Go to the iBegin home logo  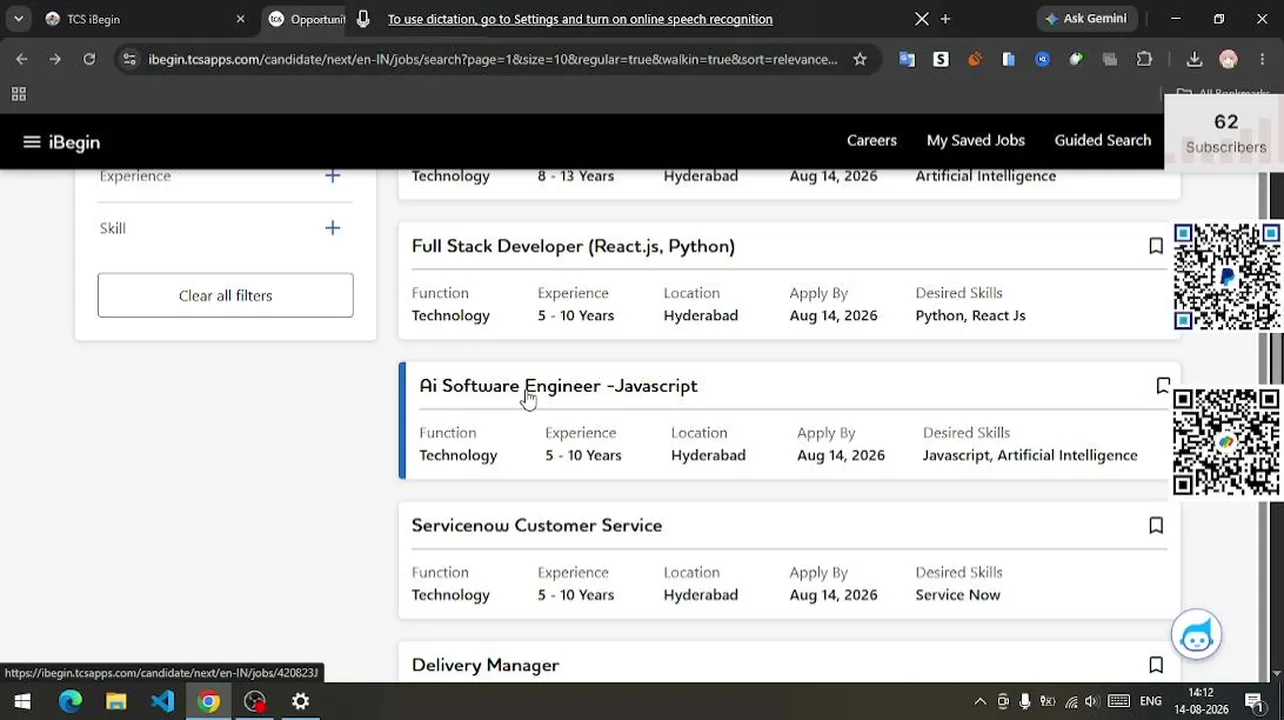click(74, 142)
